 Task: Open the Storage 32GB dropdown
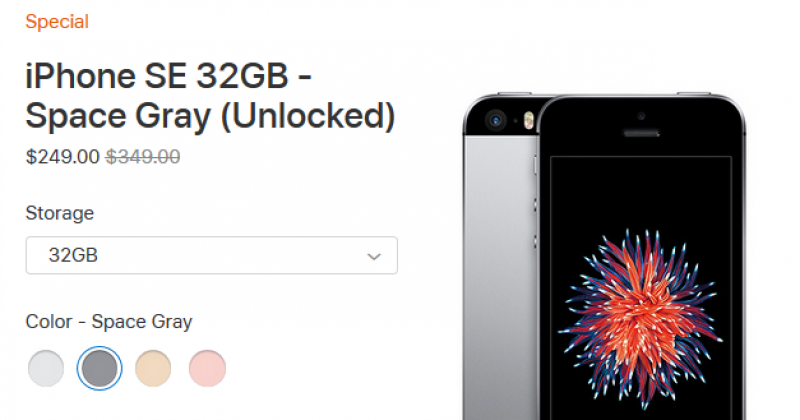(x=212, y=255)
